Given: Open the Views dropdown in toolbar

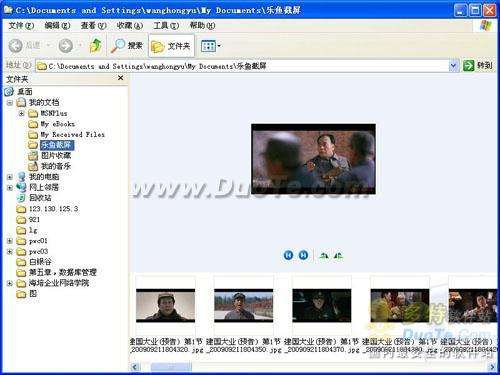Looking at the screenshot, I should pyautogui.click(x=211, y=46).
